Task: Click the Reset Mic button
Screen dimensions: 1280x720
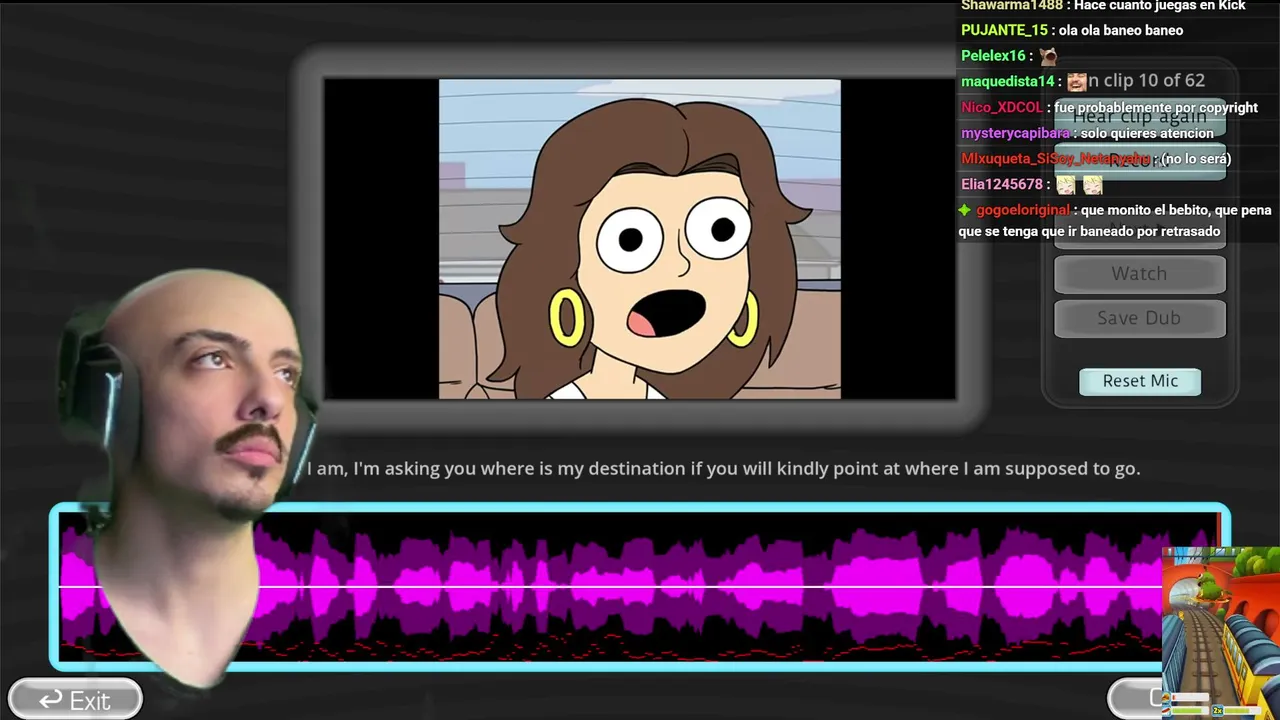Action: point(1140,381)
